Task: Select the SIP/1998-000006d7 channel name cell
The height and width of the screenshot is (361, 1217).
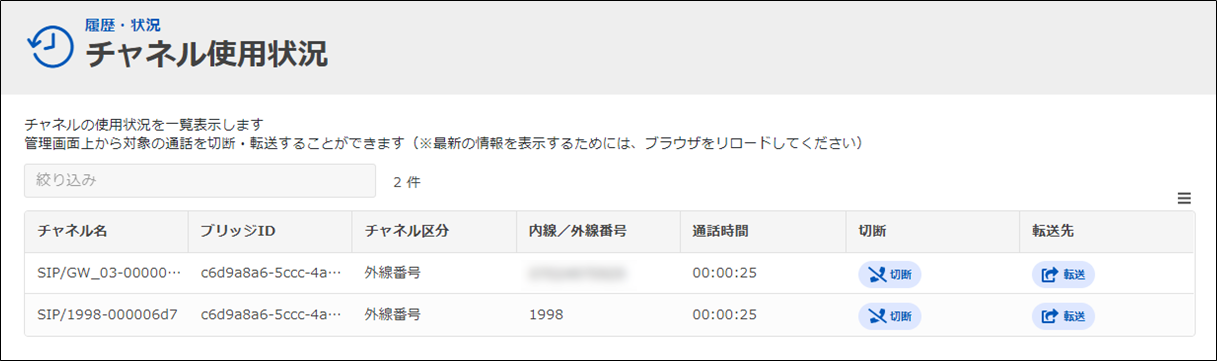Action: 107,315
